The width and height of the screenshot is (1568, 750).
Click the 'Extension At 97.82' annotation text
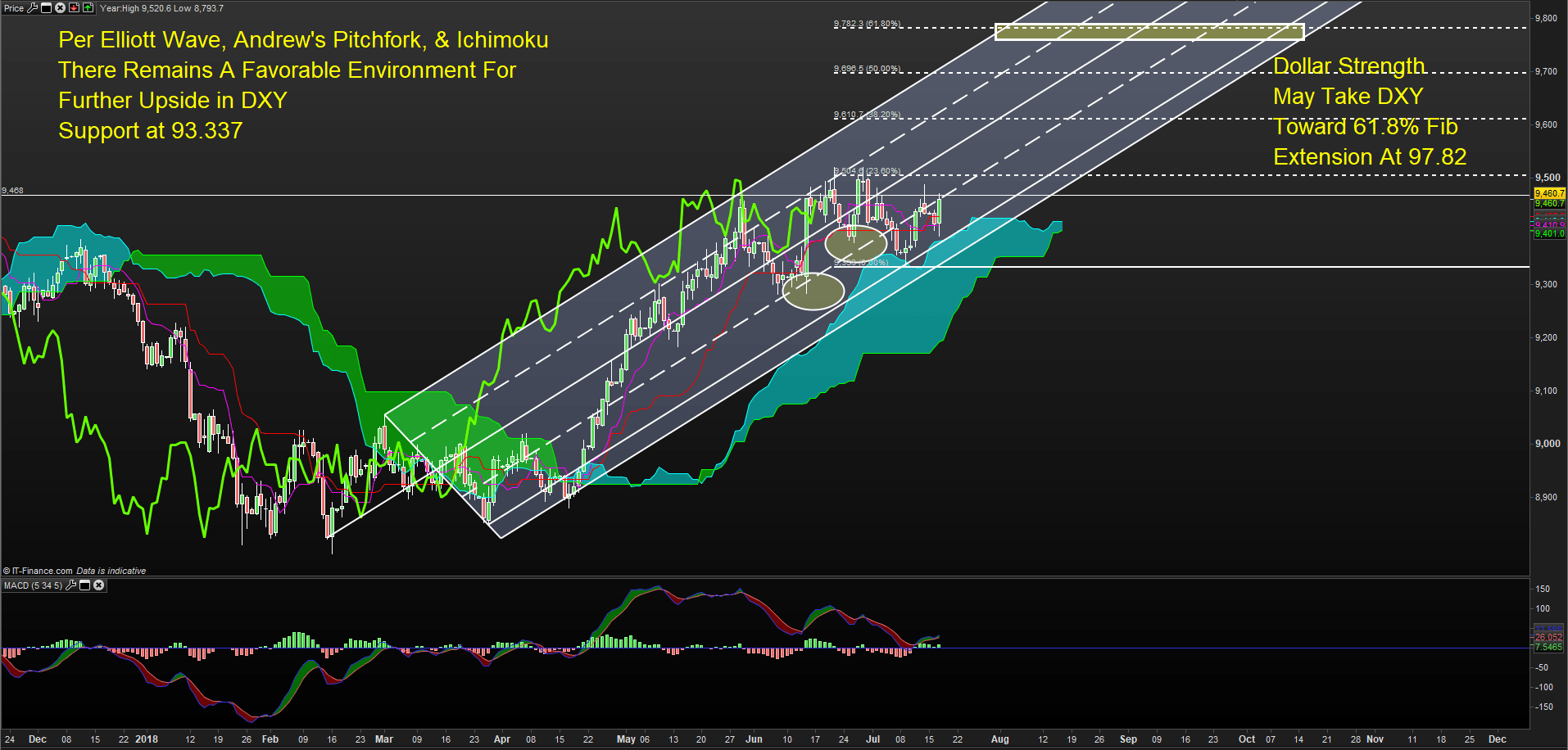1370,156
